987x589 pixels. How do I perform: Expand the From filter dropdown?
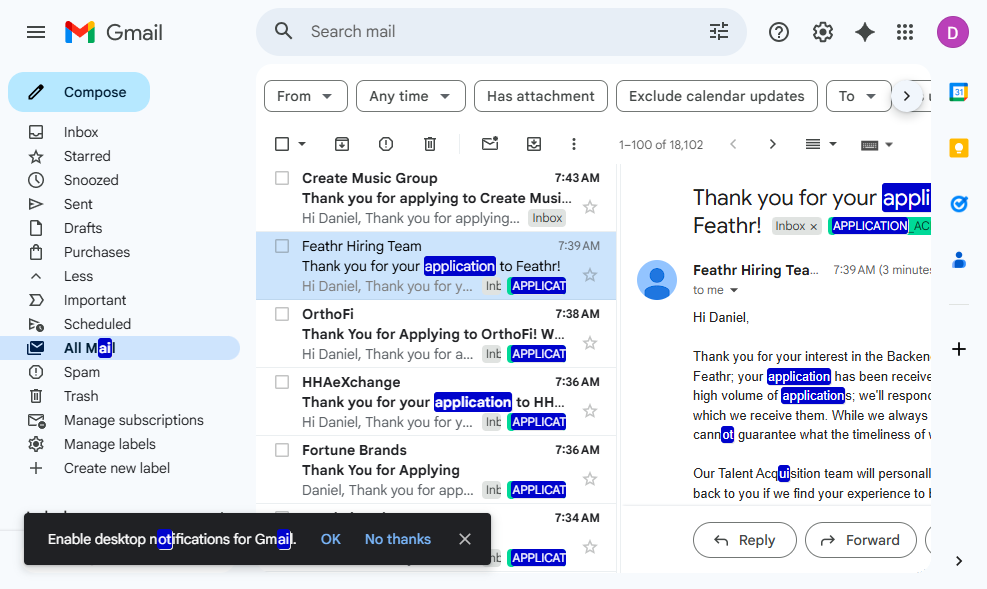306,96
